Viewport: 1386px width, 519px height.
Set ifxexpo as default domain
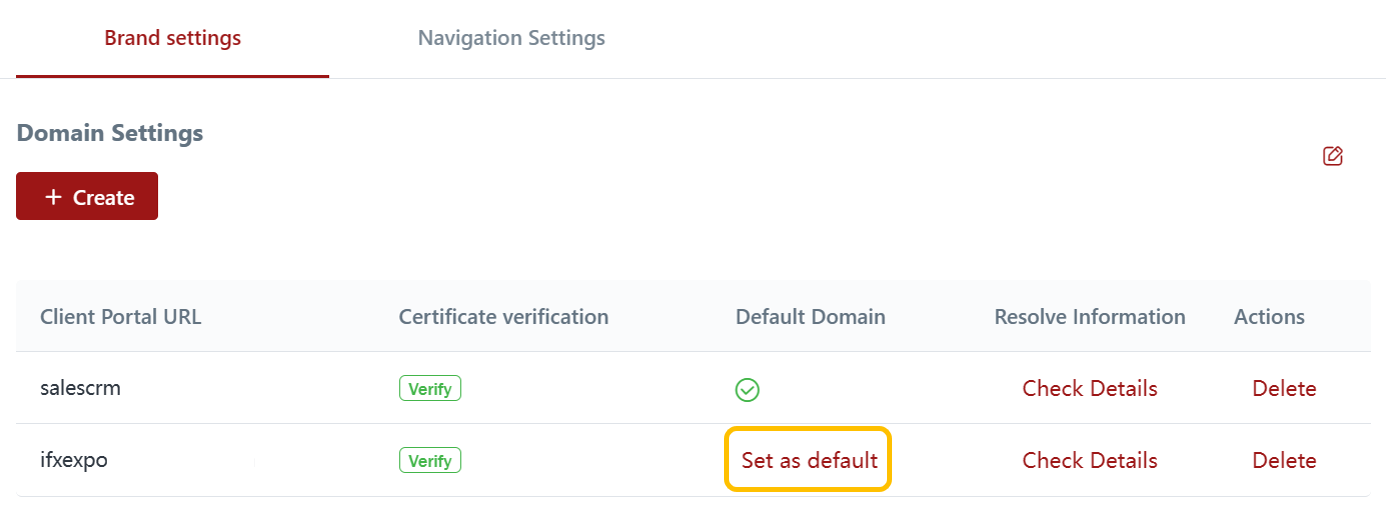(x=809, y=461)
